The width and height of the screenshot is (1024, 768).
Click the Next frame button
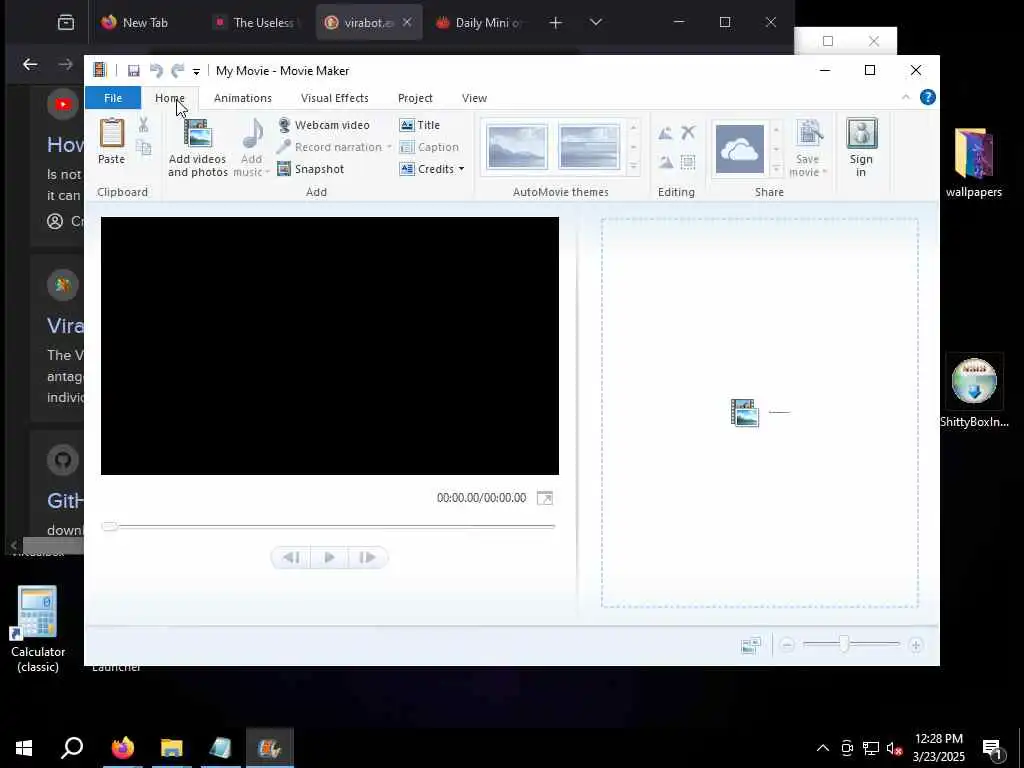(368, 557)
